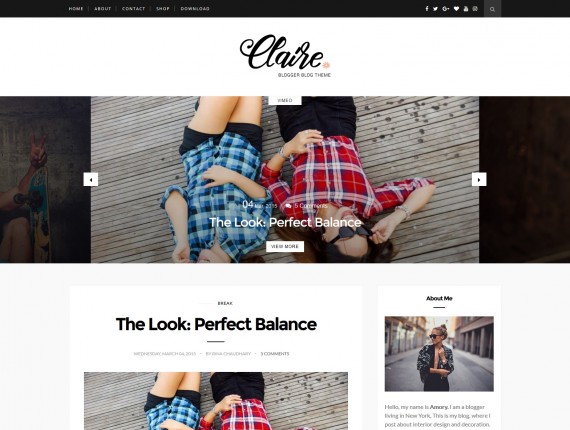Image resolution: width=570 pixels, height=430 pixels.
Task: Open the About menu item
Action: [103, 9]
